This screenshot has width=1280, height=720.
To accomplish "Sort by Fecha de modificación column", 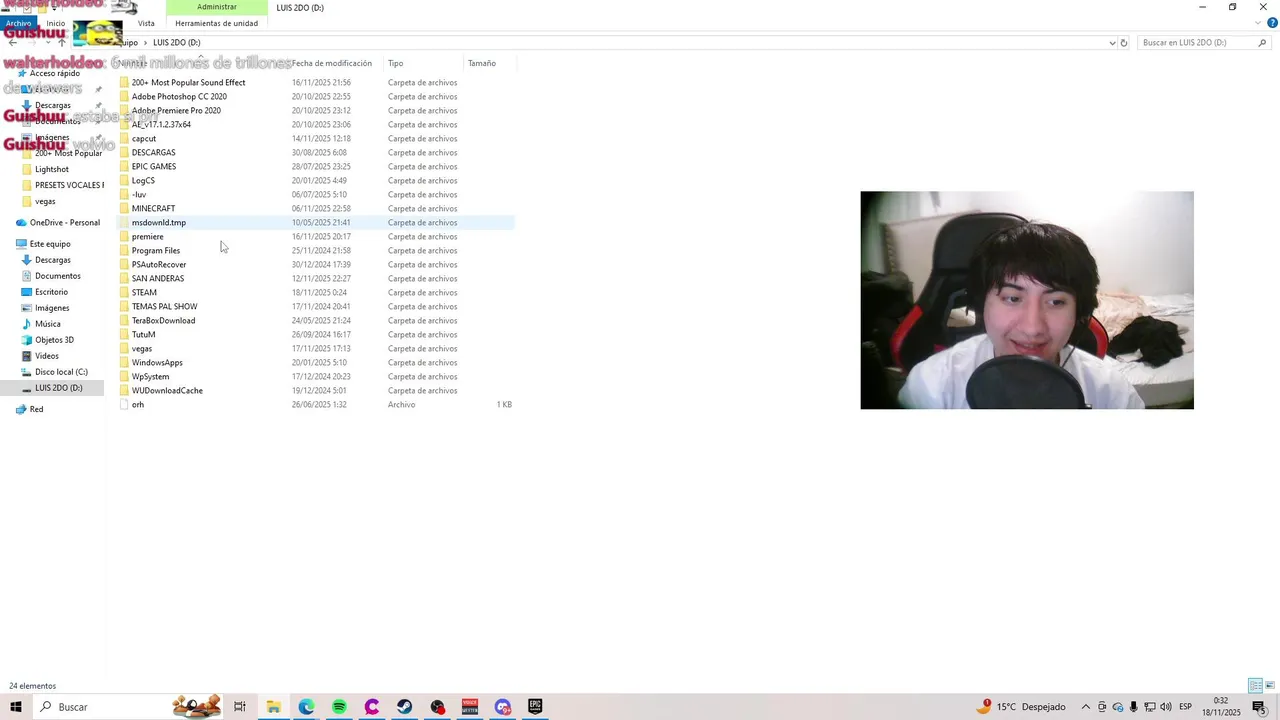I will pyautogui.click(x=332, y=63).
